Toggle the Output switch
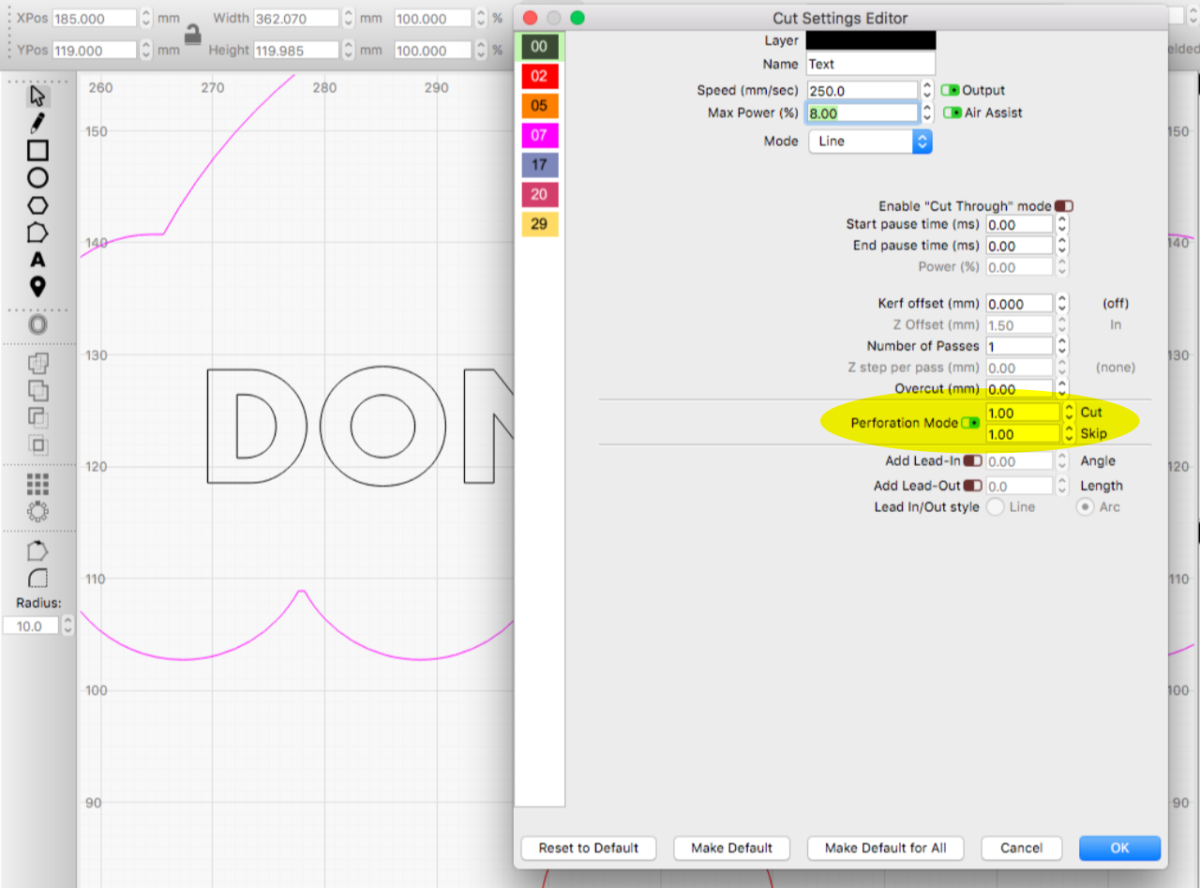Image resolution: width=1200 pixels, height=888 pixels. [x=950, y=90]
